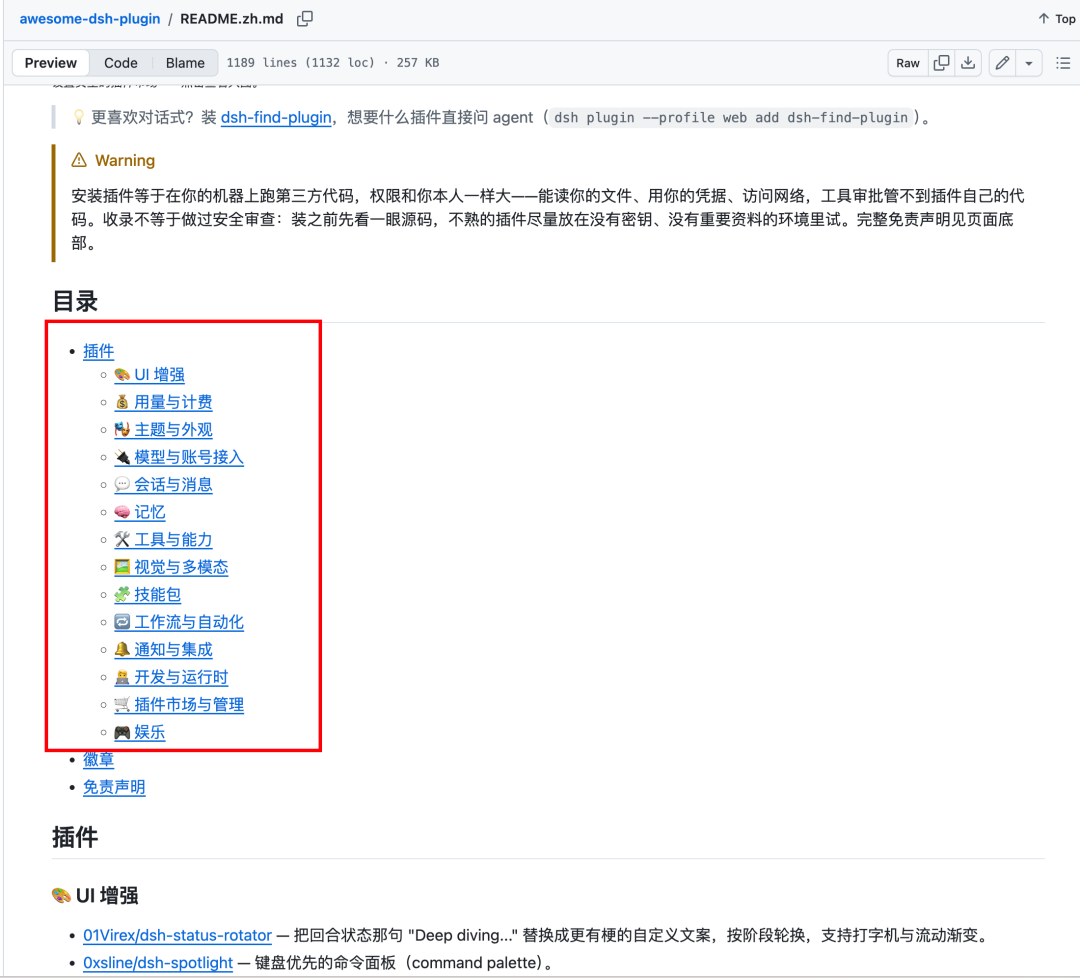This screenshot has height=978, width=1080.
Task: Jump to Top arrow link
Action: click(1057, 19)
